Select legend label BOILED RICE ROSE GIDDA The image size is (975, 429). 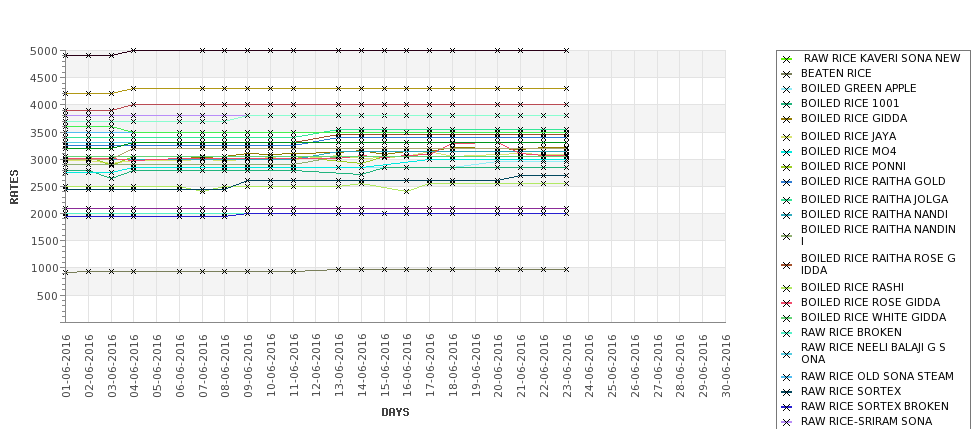(870, 302)
